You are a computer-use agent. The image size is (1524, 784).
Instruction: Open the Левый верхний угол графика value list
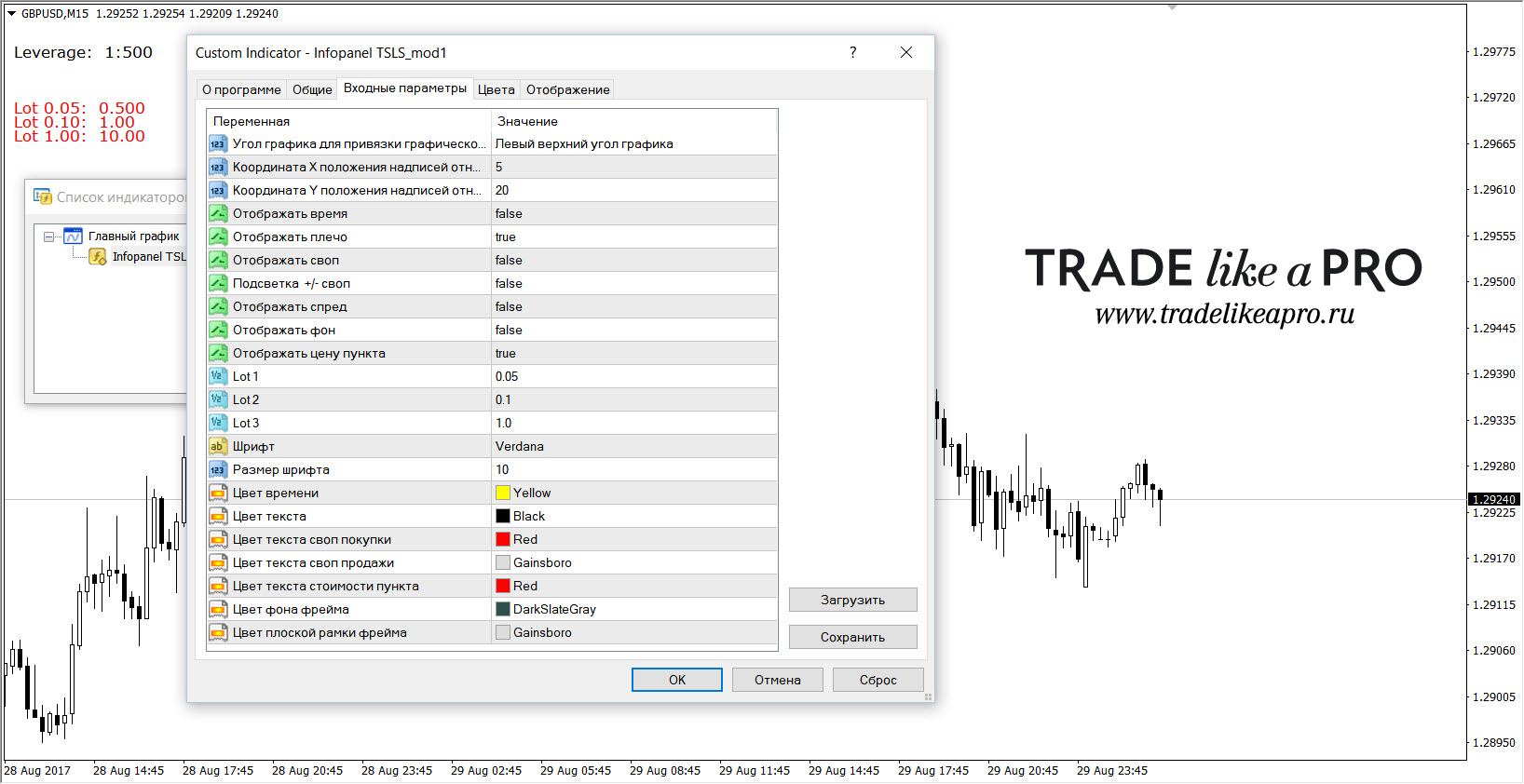(633, 144)
